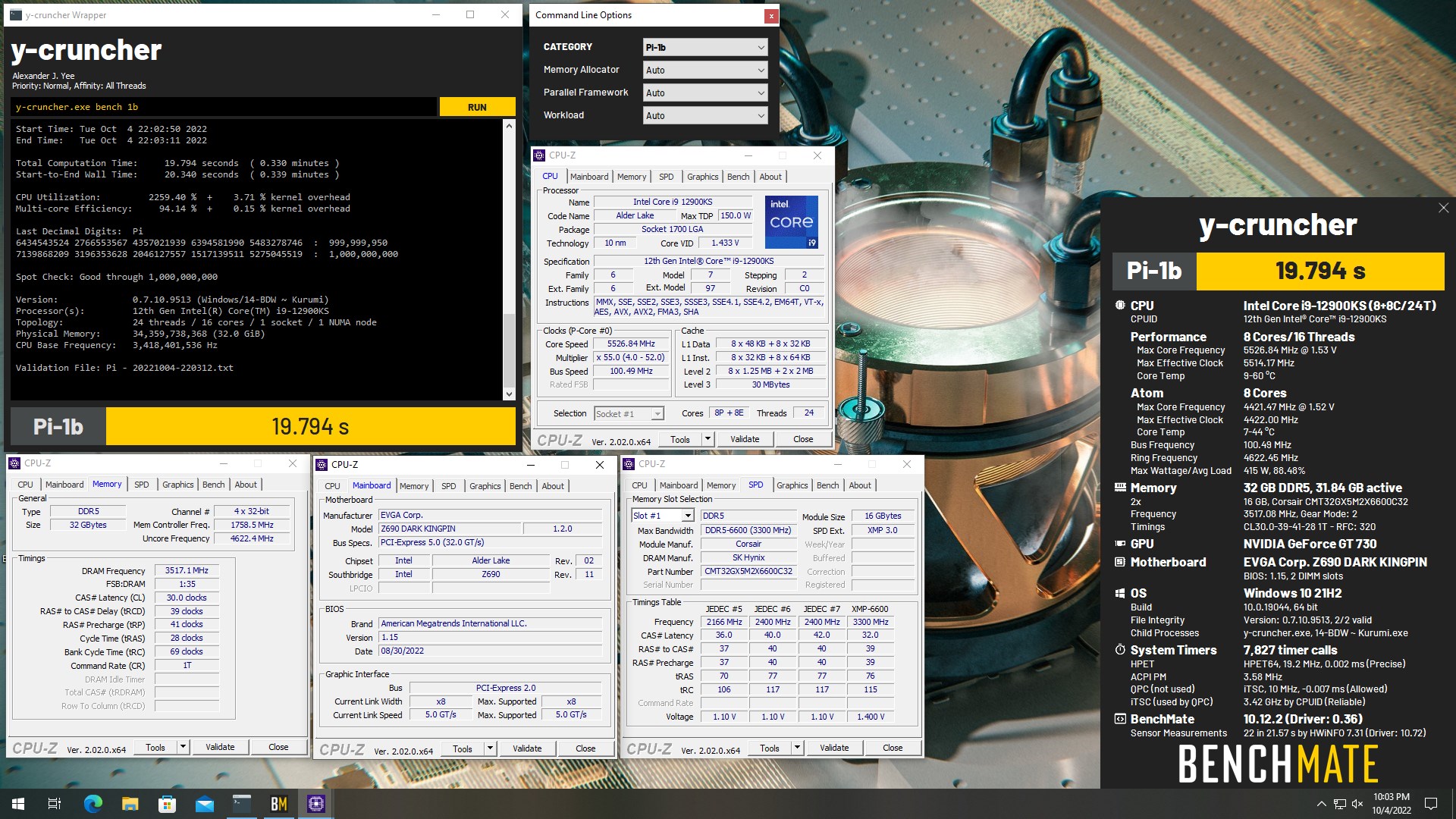Click DRAM Frequency value 3517.1 MHz
Image resolution: width=1456 pixels, height=819 pixels.
pos(187,571)
